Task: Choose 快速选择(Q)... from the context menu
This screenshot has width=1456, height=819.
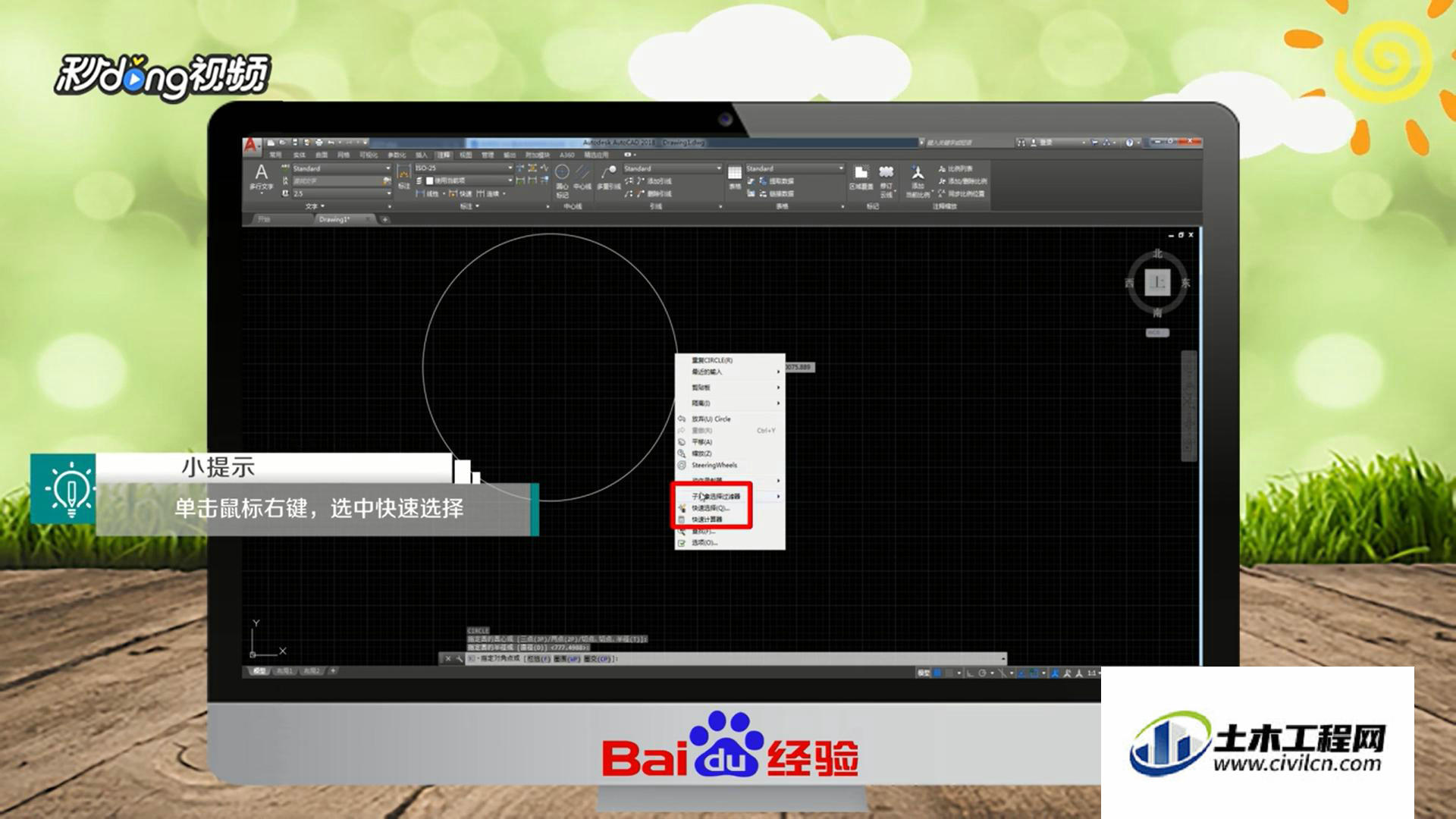Action: pyautogui.click(x=711, y=508)
